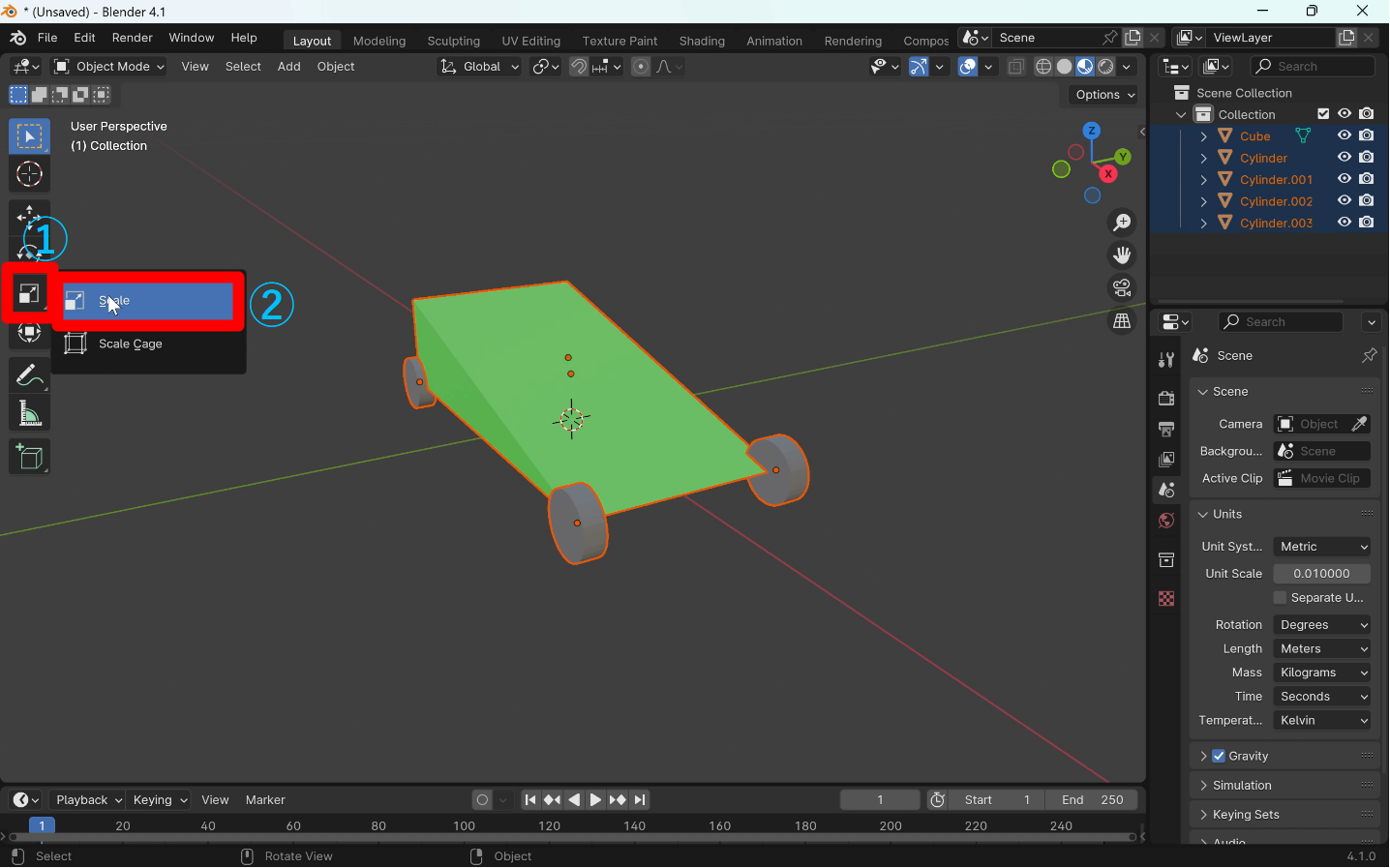The height and width of the screenshot is (868, 1390).
Task: Toggle X-ray view icon
Action: 1016,67
